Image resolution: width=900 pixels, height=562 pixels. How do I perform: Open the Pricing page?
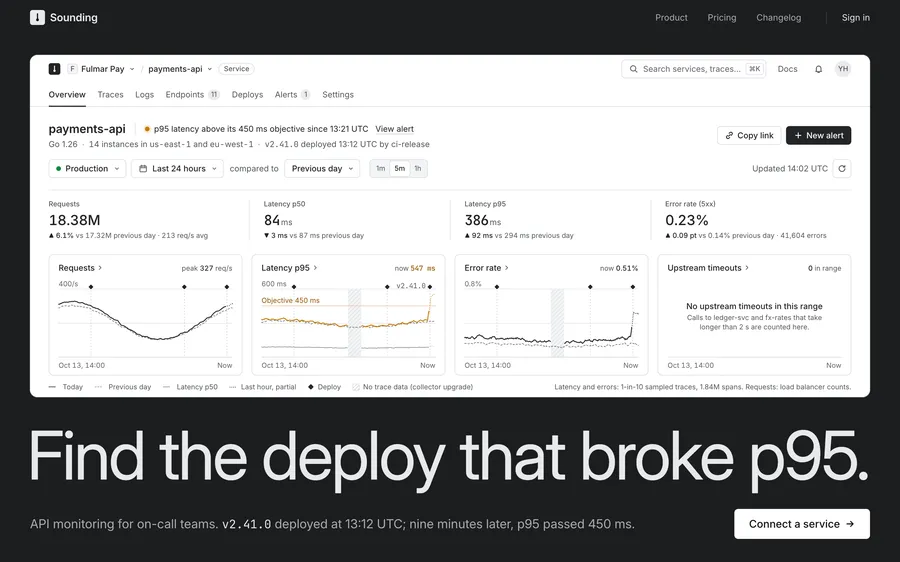click(x=721, y=17)
